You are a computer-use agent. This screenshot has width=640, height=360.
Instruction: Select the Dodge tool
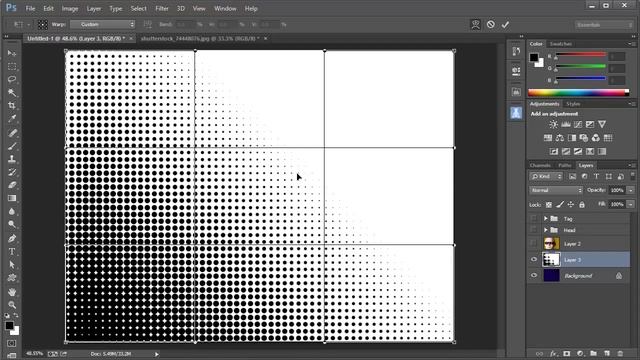tap(12, 224)
